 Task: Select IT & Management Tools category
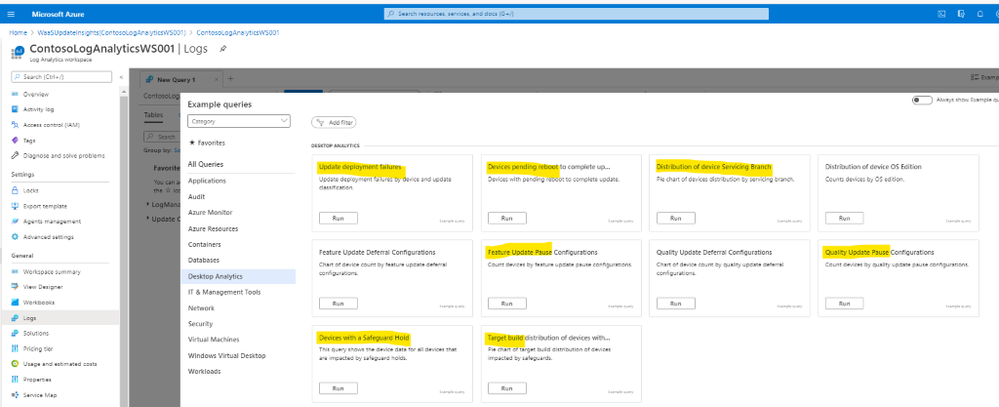[x=224, y=292]
